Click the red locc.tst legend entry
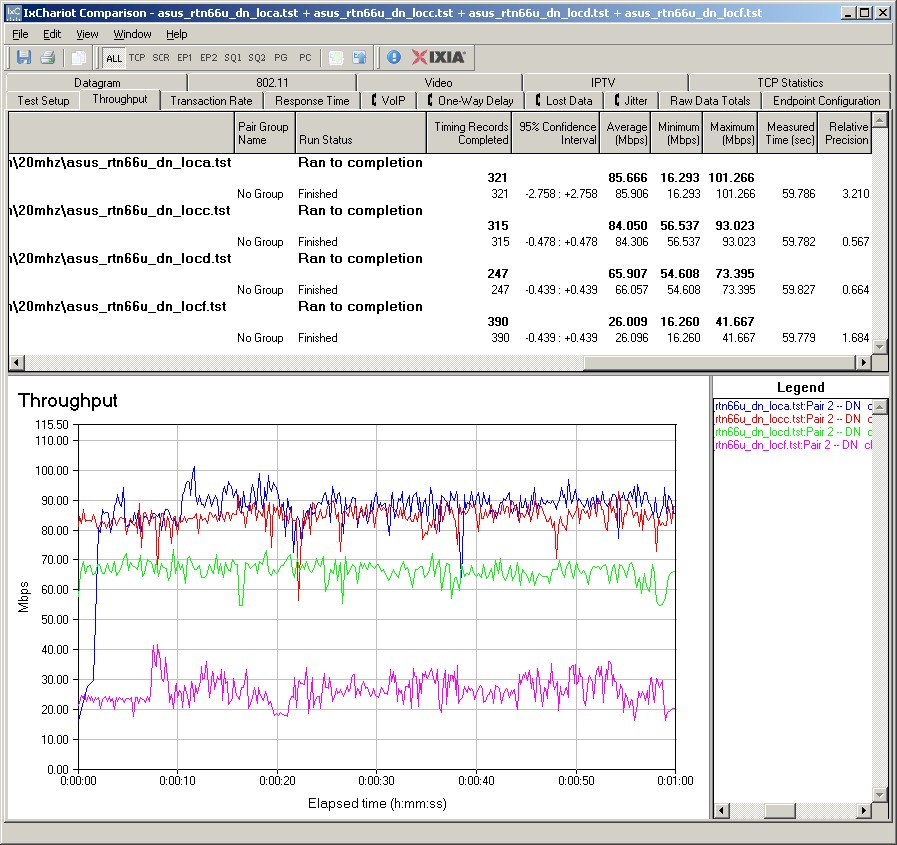The height and width of the screenshot is (845, 897). pos(793,419)
